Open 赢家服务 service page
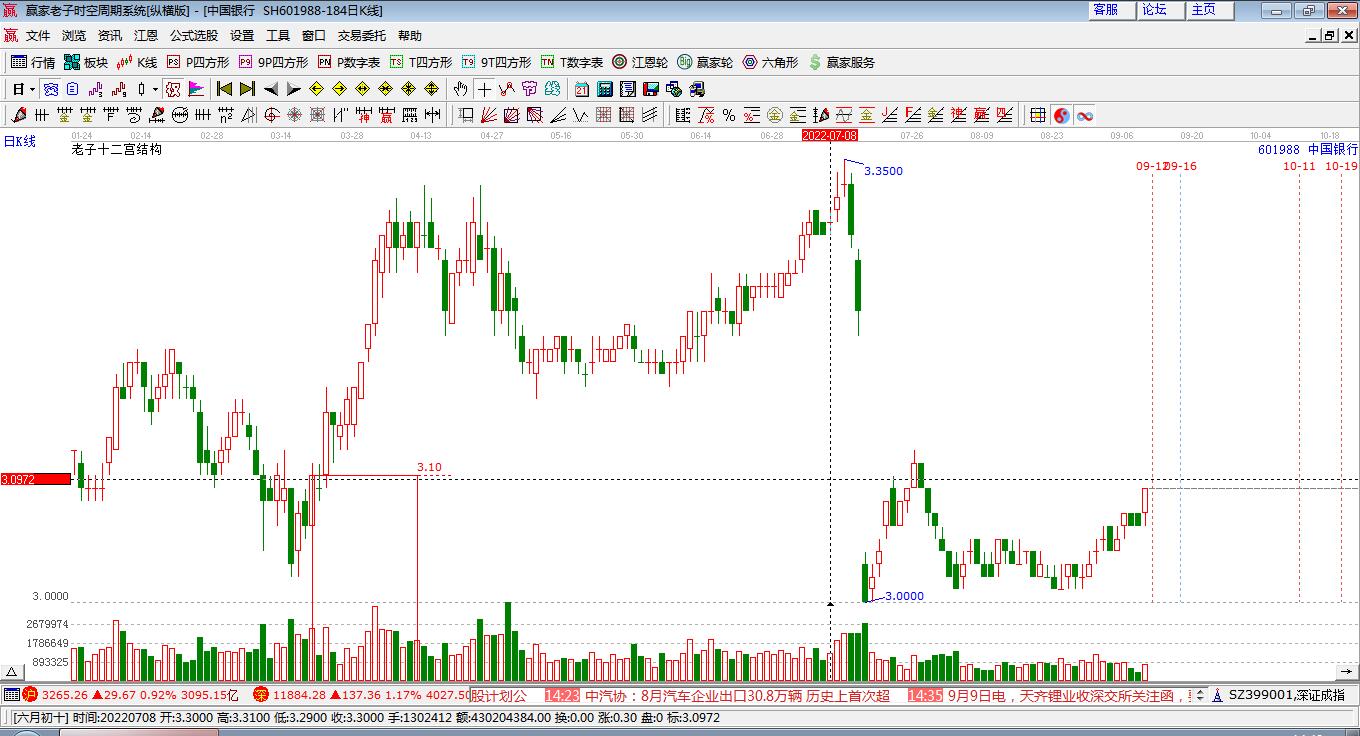The width and height of the screenshot is (1360, 736). pyautogui.click(x=842, y=62)
